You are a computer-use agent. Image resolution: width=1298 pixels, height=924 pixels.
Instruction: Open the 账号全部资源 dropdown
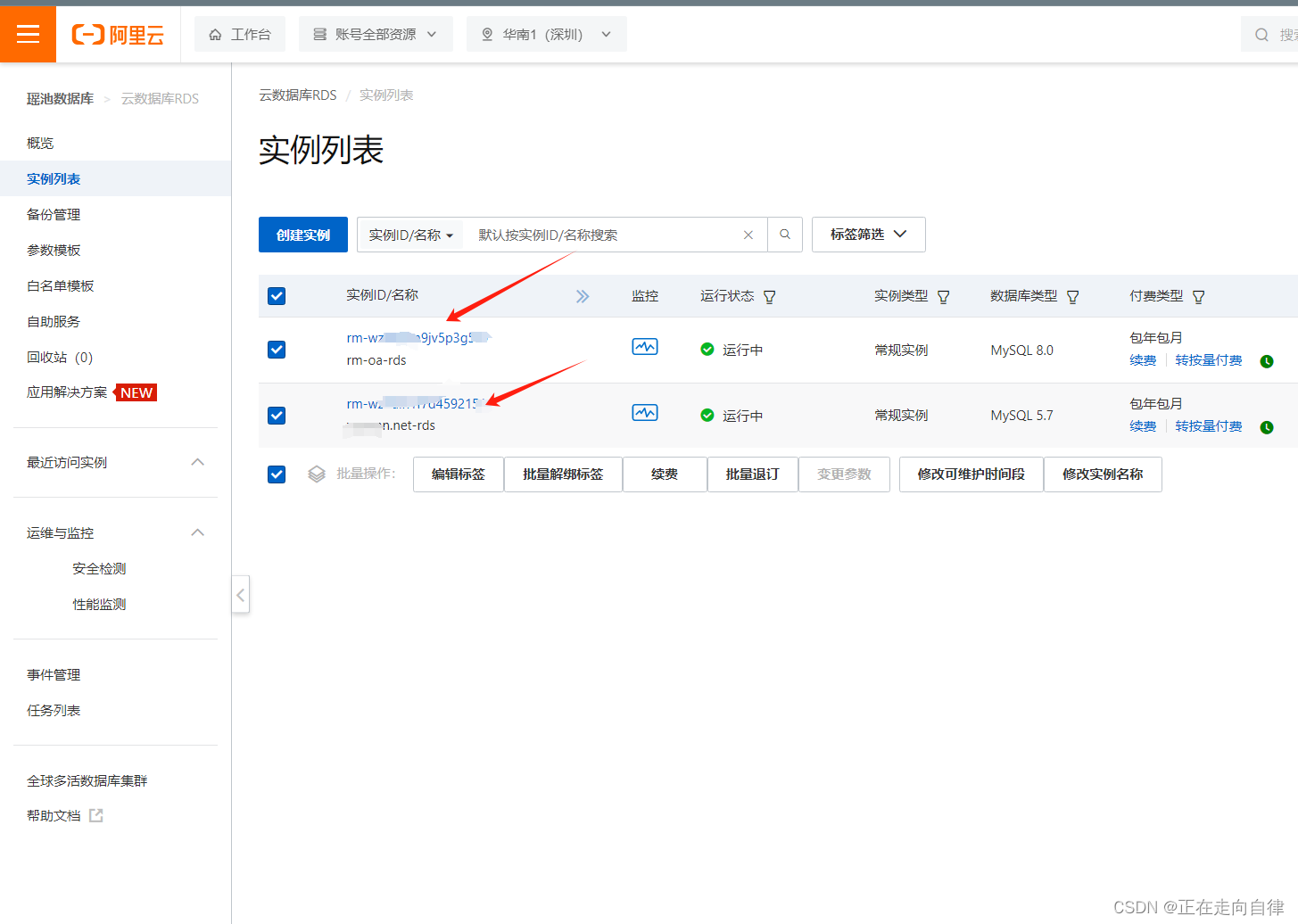click(376, 34)
